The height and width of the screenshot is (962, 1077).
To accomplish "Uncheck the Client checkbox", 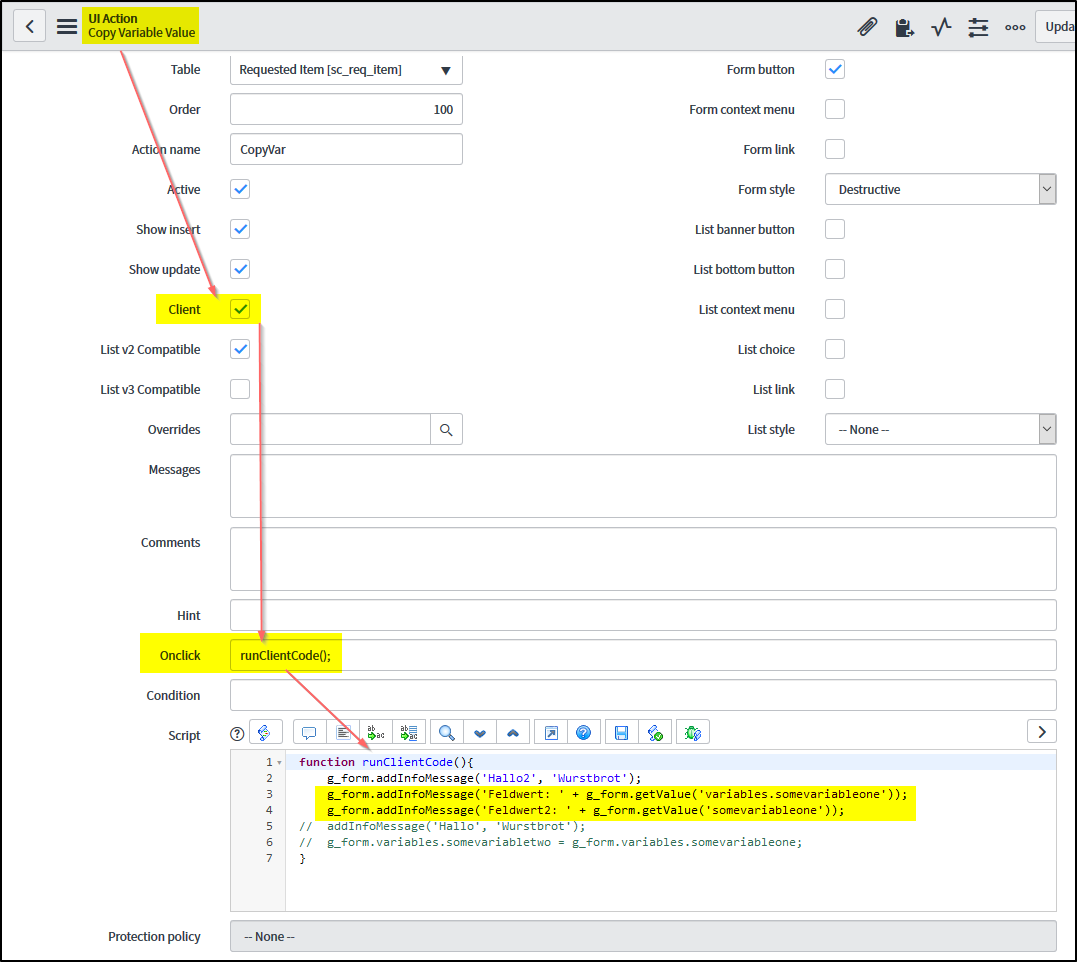I will click(x=240, y=309).
